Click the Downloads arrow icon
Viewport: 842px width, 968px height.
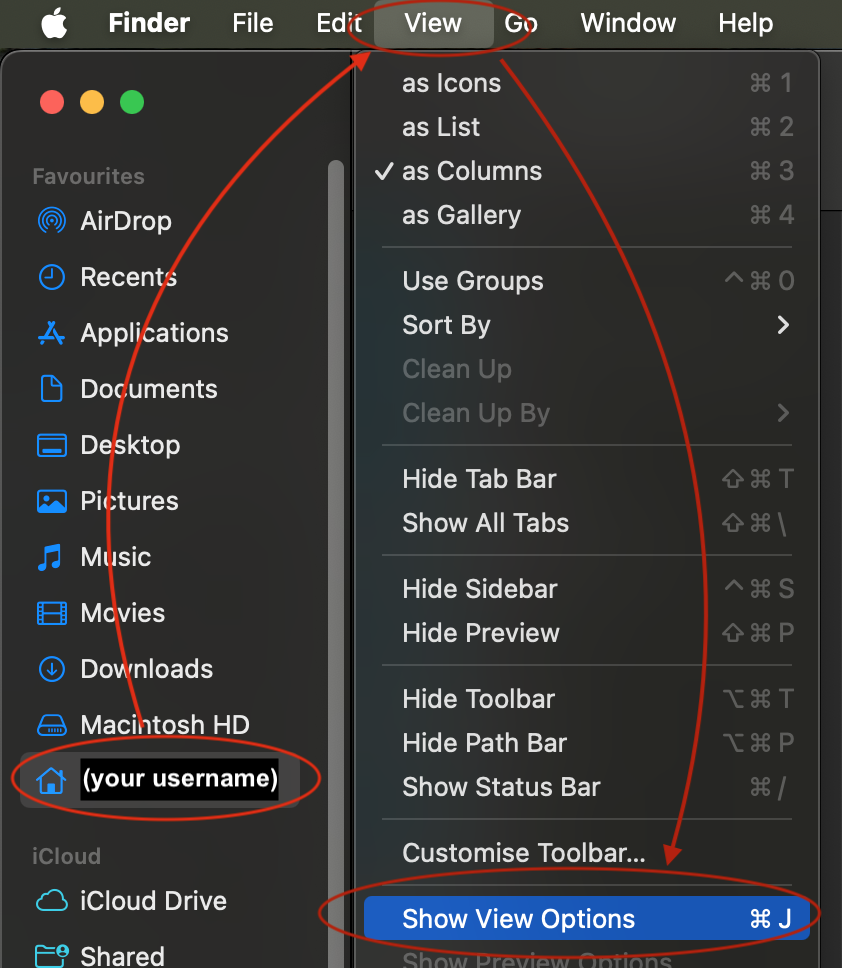tap(52, 669)
